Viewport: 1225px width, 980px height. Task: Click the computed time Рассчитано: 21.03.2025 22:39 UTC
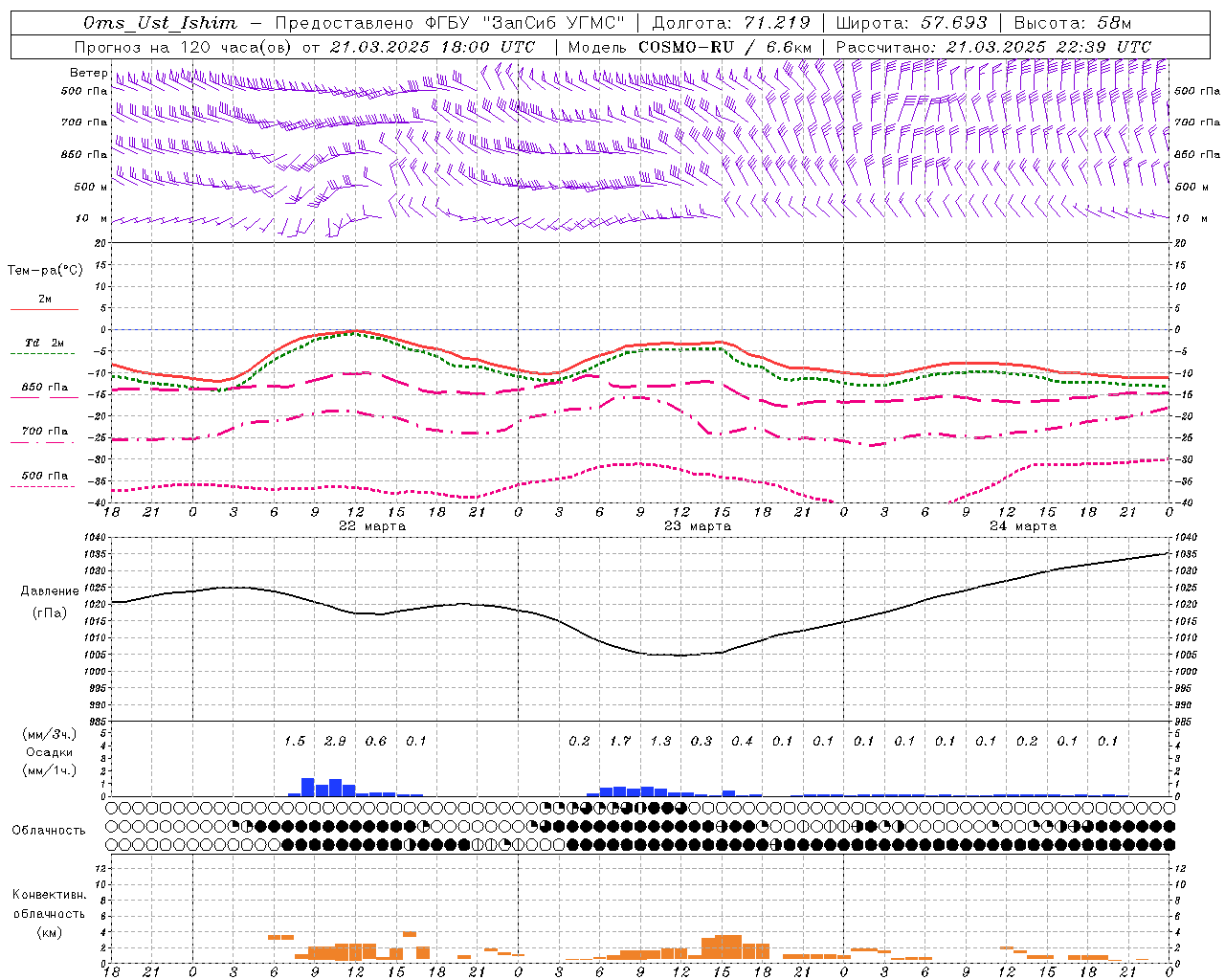coord(993,47)
